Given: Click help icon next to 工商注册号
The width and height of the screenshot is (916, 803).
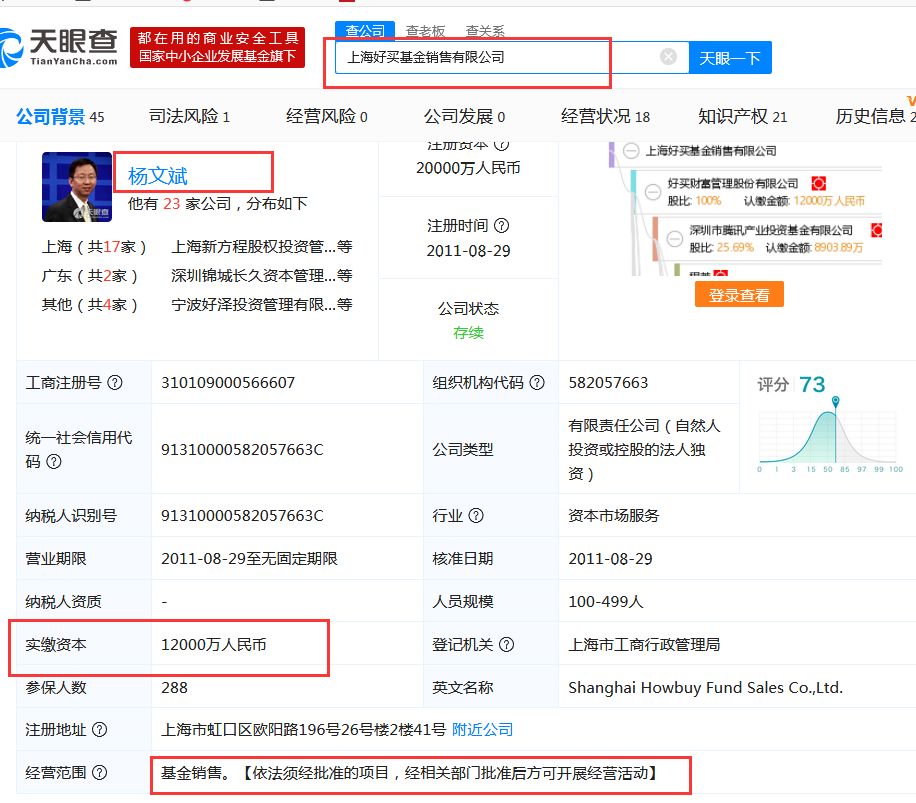Looking at the screenshot, I should (x=115, y=383).
